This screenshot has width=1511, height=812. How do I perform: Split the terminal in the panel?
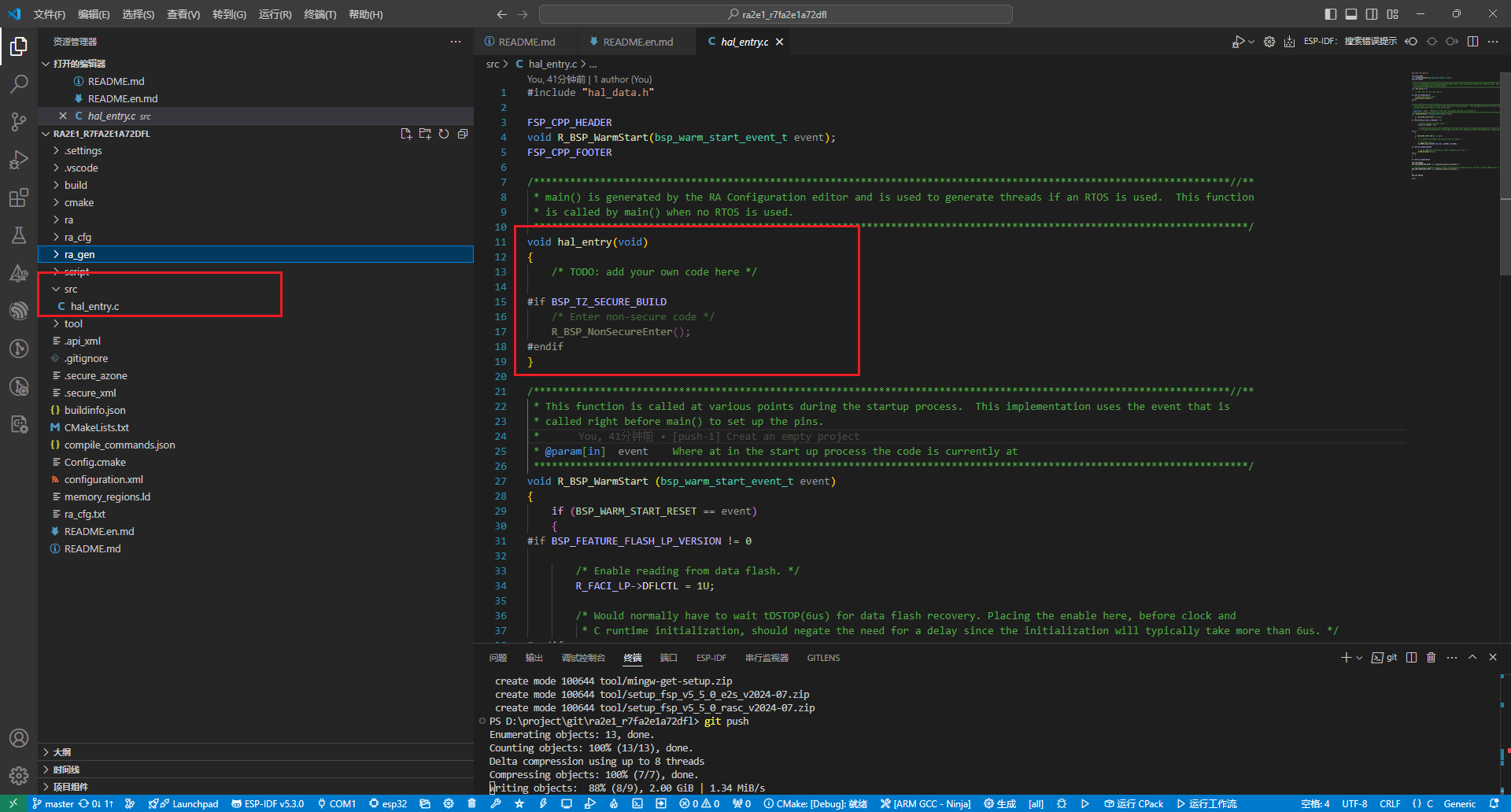[1412, 657]
